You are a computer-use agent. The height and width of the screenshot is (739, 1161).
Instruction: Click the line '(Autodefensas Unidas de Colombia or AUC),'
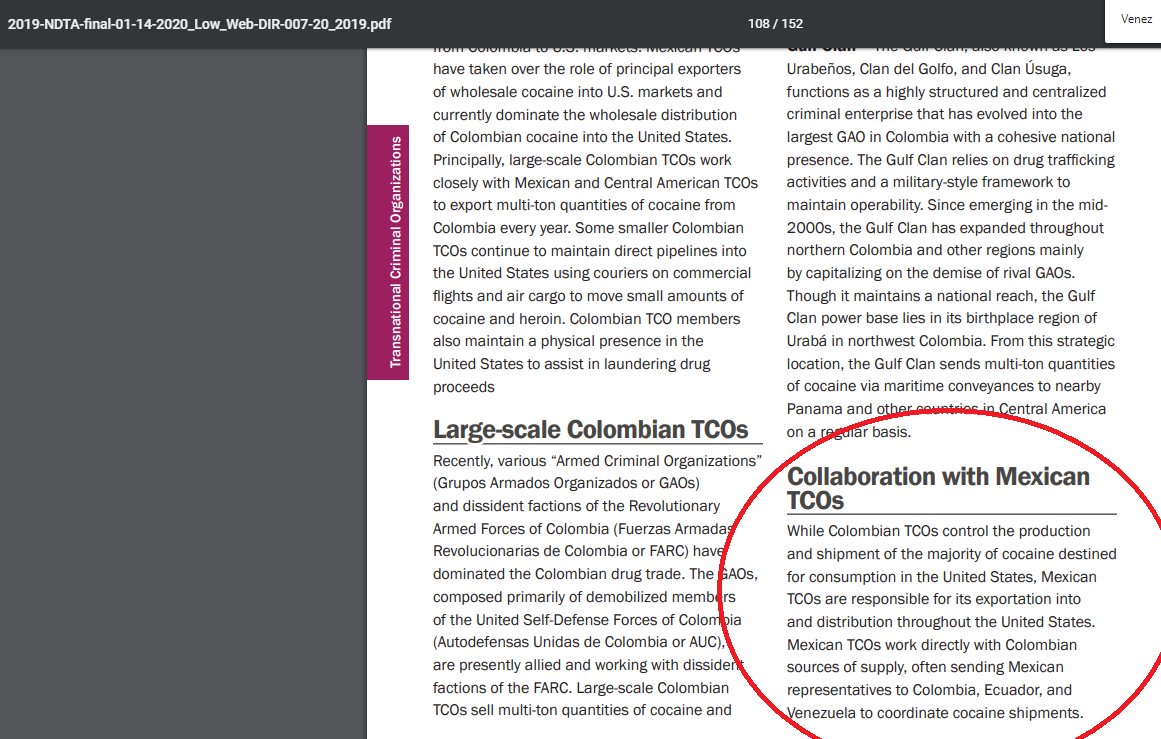[578, 642]
